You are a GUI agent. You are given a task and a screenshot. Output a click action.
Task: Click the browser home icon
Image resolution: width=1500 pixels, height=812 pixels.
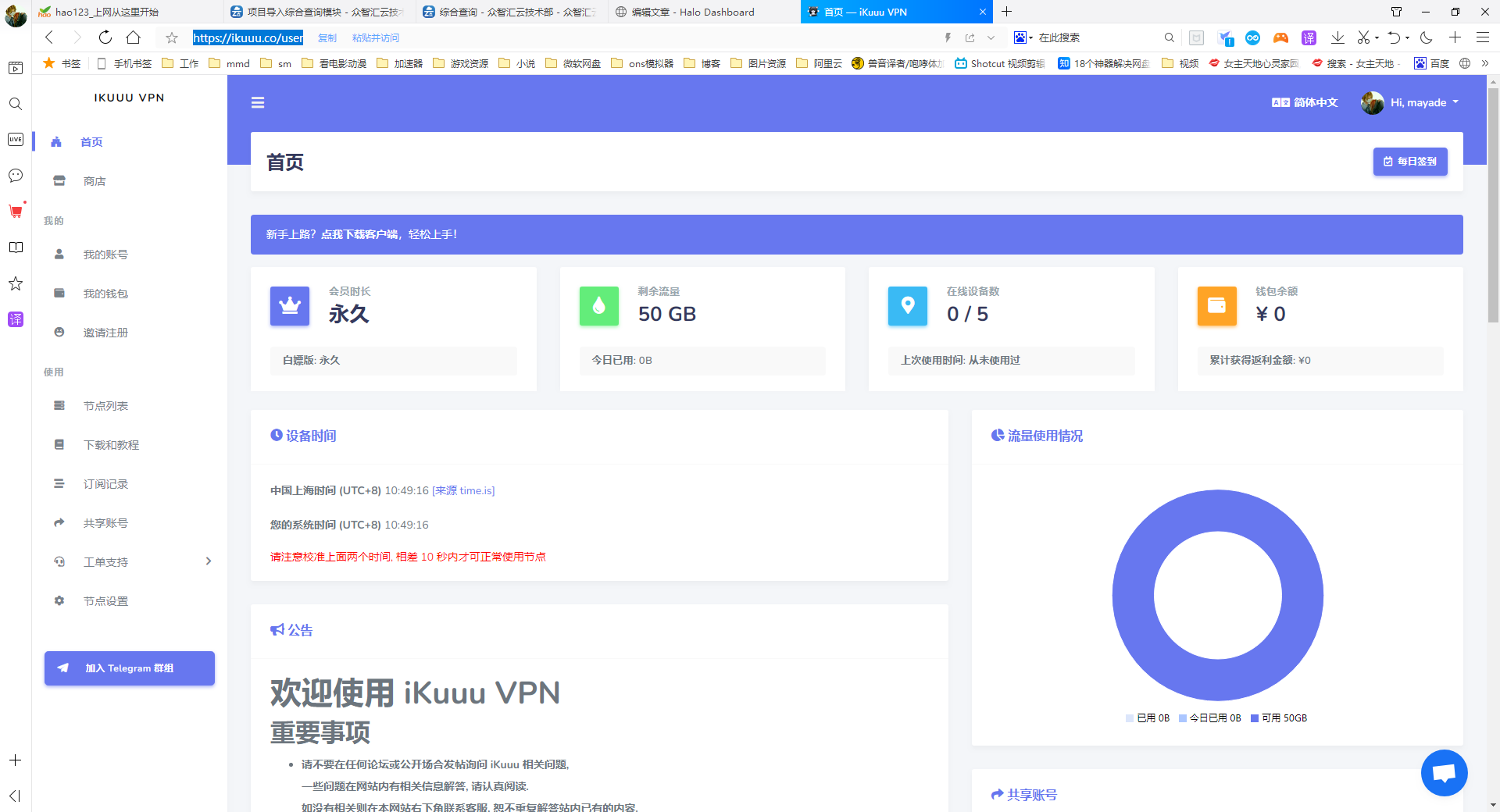(x=133, y=37)
